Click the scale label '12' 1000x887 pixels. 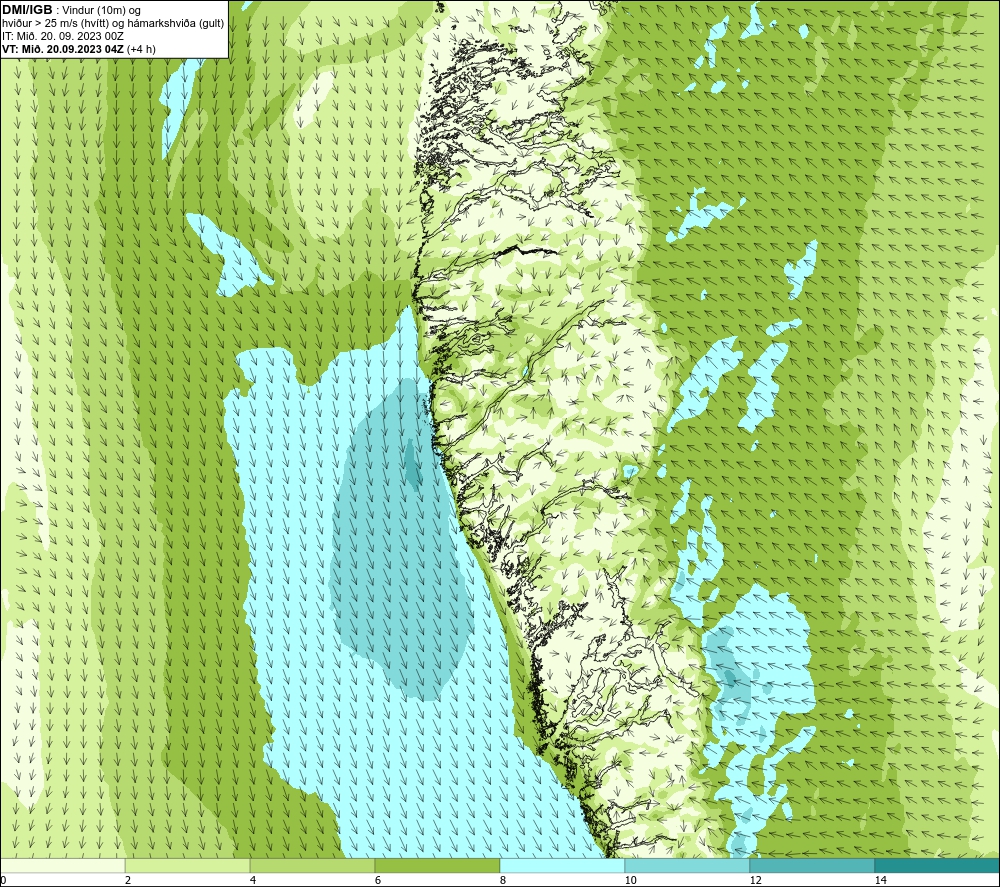(756, 881)
